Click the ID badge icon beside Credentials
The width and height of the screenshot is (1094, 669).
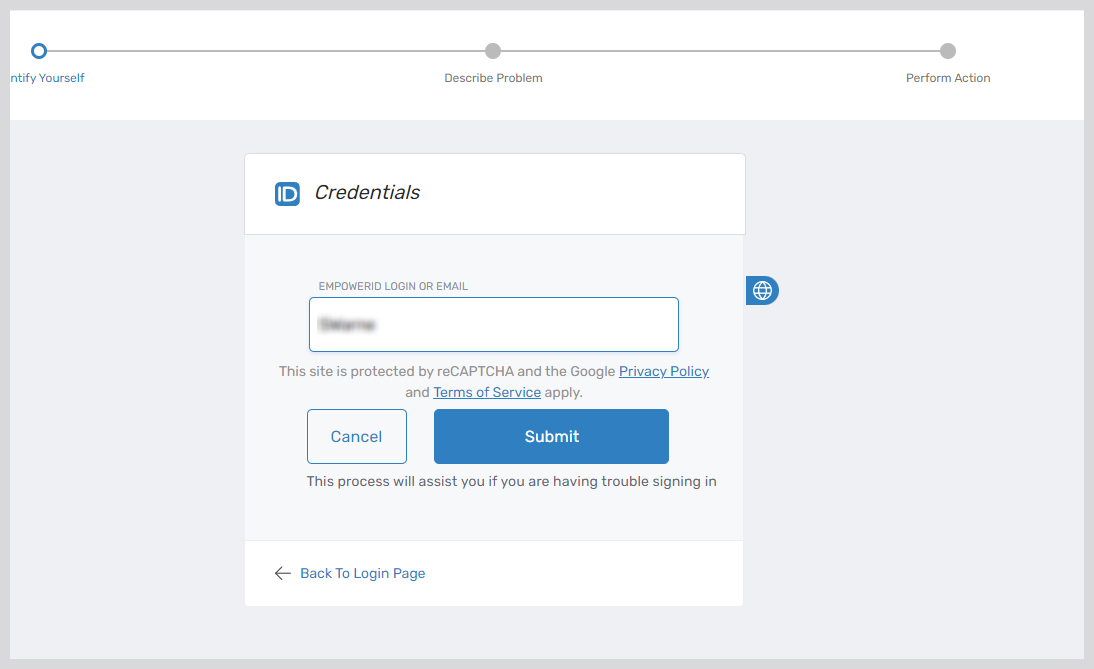click(287, 193)
